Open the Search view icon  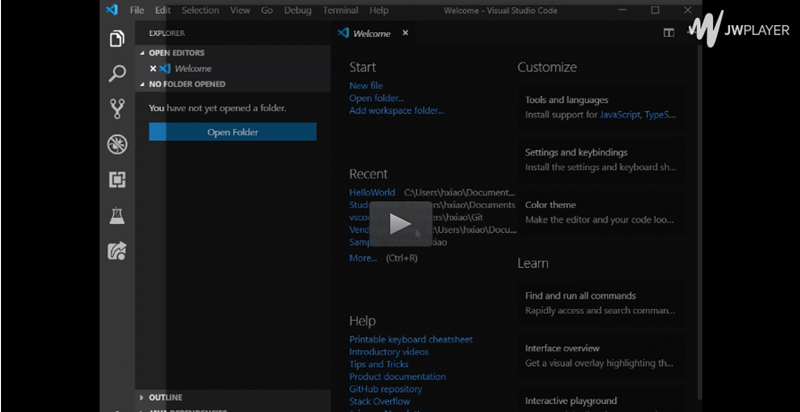pos(117,74)
